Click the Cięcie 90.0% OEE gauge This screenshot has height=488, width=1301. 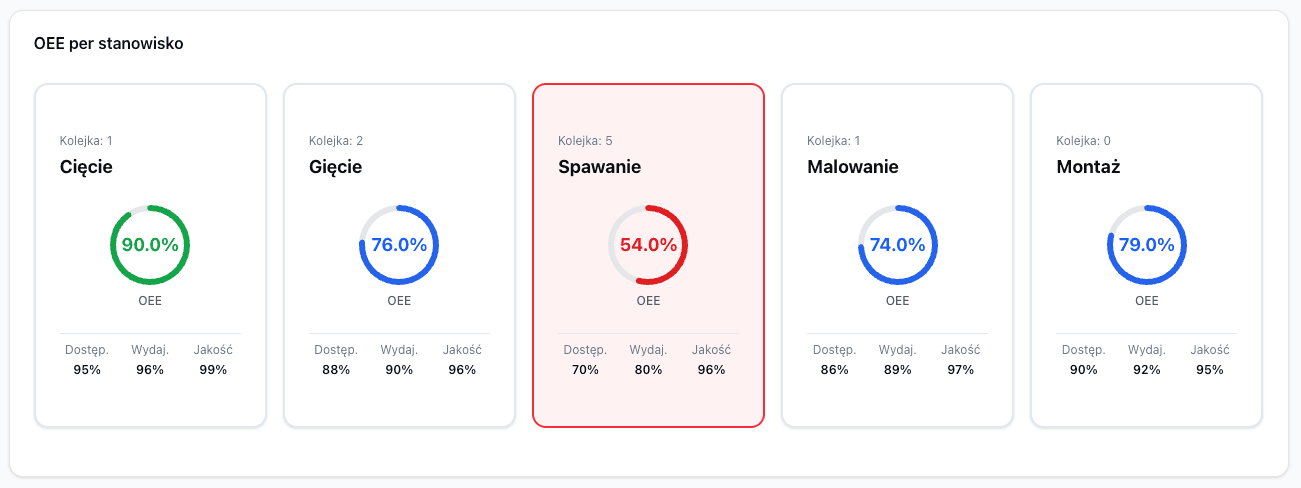150,245
